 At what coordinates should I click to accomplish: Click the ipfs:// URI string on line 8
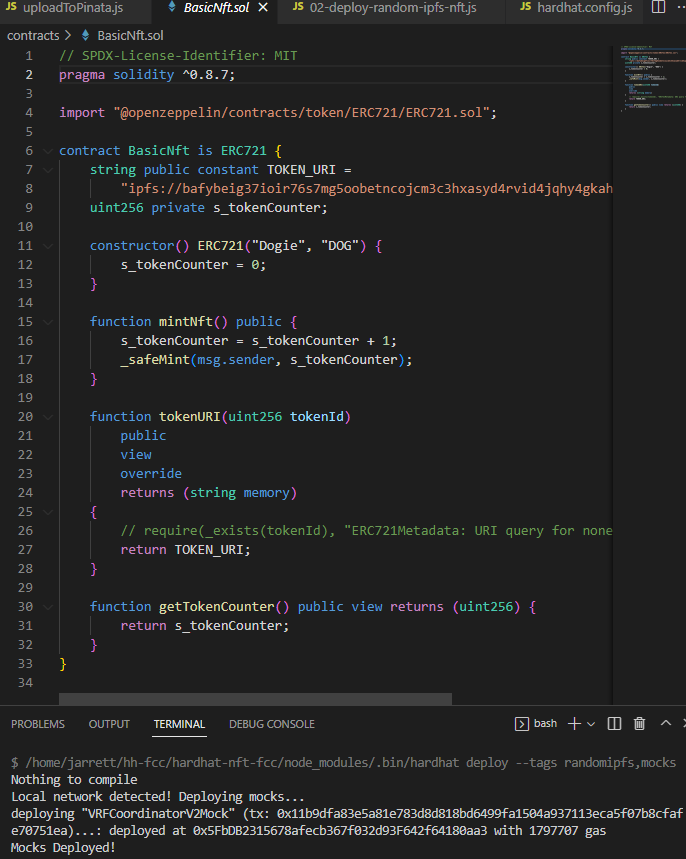click(367, 189)
